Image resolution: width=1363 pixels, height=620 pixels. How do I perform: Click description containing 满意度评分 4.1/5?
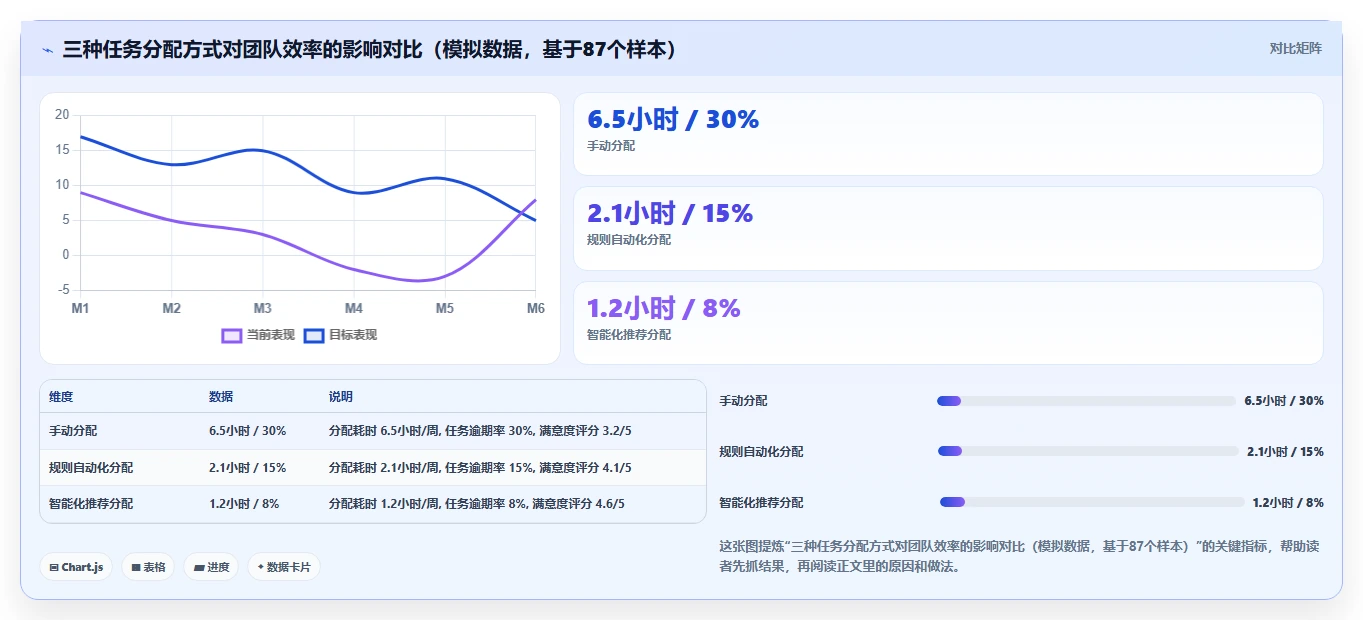click(x=480, y=467)
